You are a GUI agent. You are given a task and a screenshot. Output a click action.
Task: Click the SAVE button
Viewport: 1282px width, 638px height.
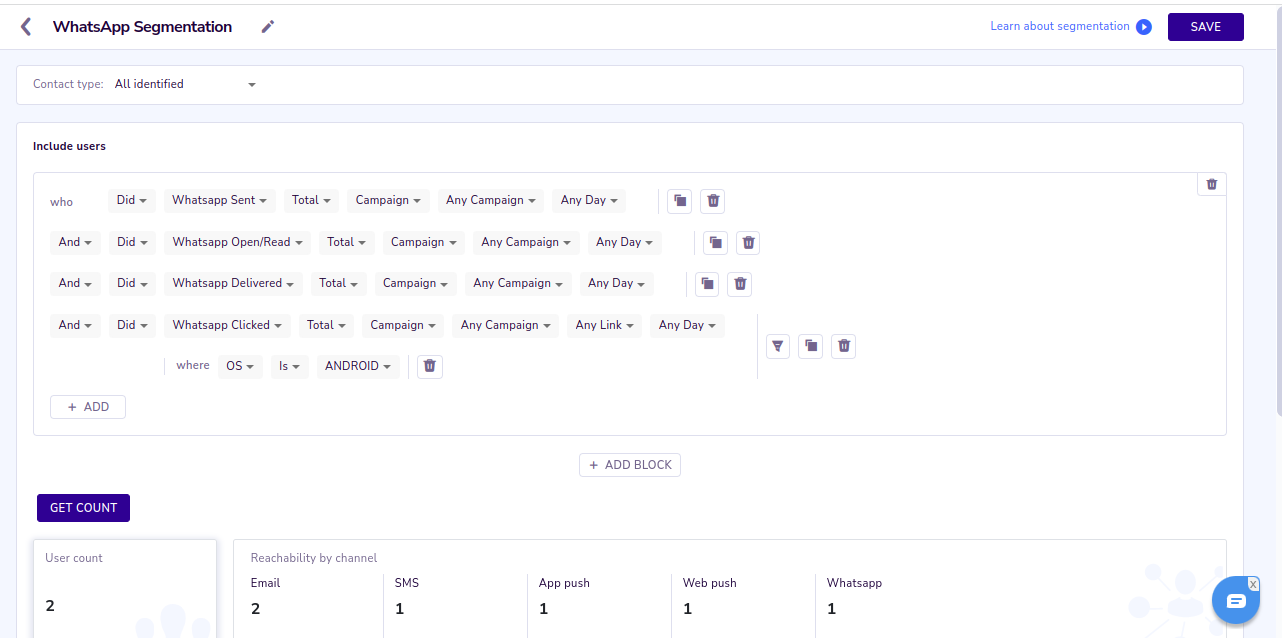click(x=1206, y=27)
